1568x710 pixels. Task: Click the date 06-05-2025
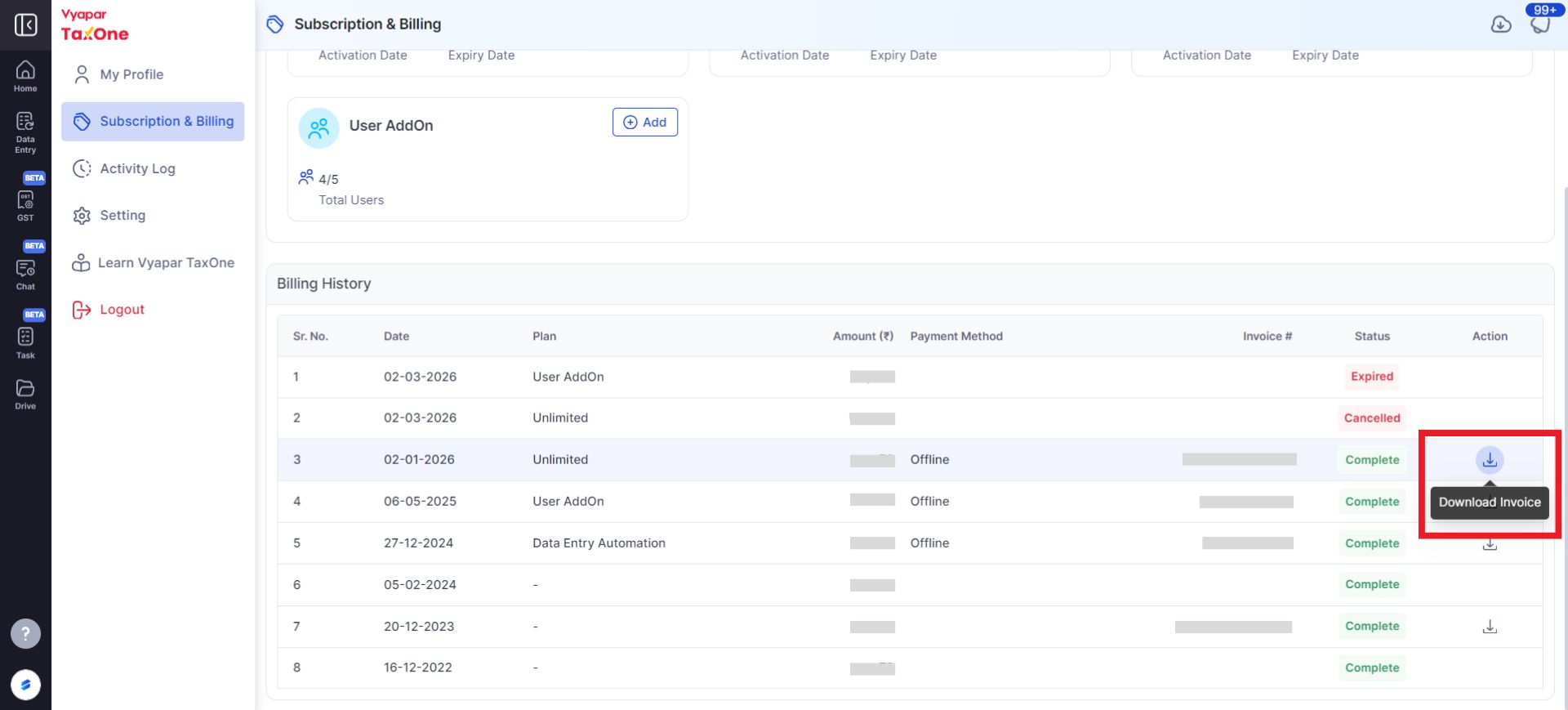click(x=420, y=502)
